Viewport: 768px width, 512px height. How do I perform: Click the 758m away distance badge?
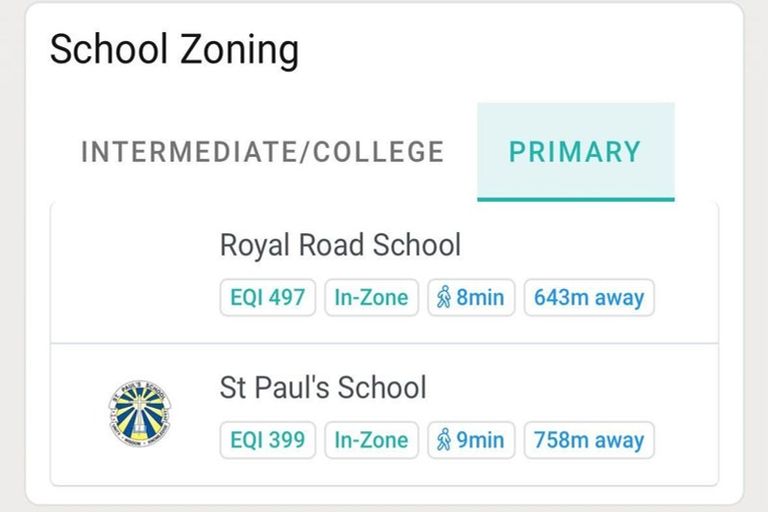pyautogui.click(x=589, y=440)
